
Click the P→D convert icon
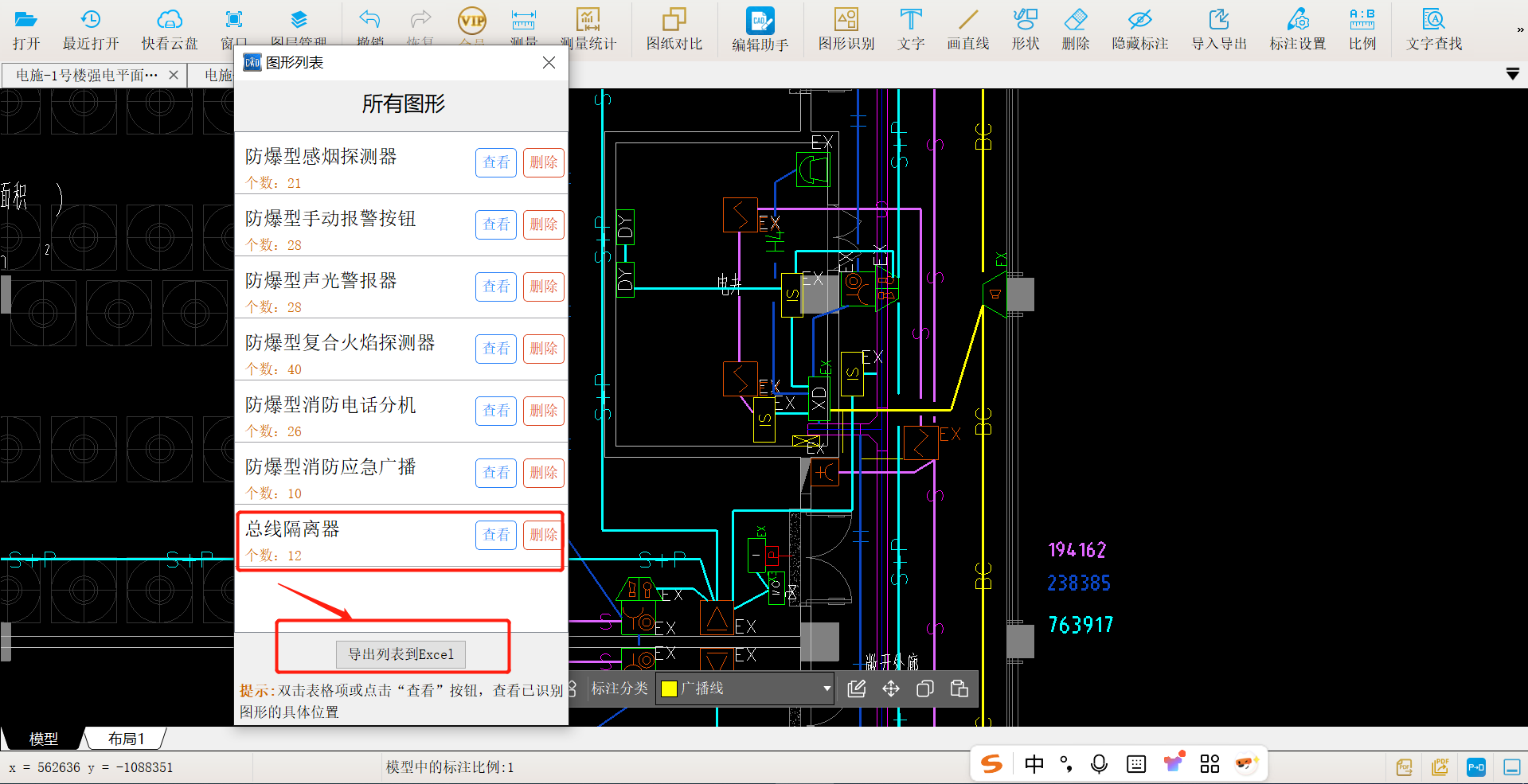(1476, 767)
